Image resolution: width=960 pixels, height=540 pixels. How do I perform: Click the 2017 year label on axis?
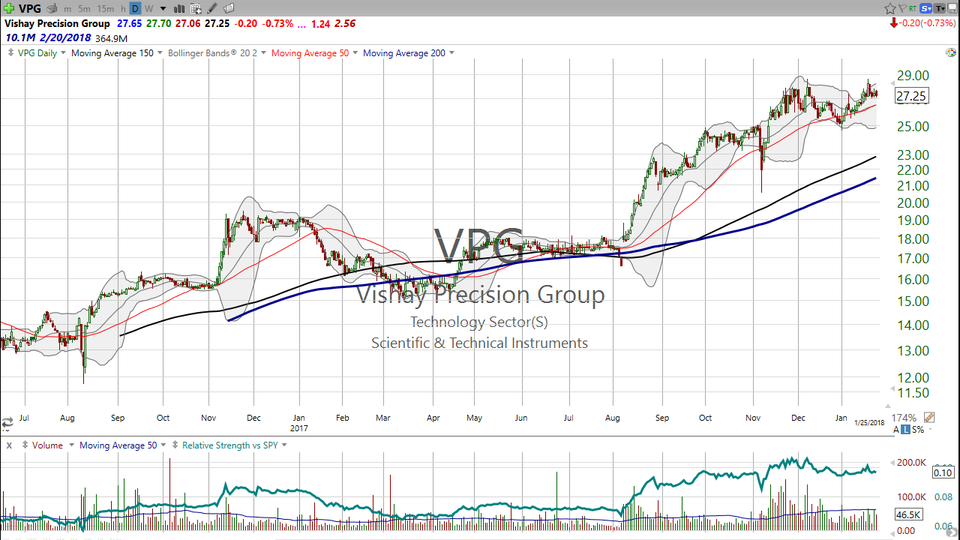[x=299, y=428]
